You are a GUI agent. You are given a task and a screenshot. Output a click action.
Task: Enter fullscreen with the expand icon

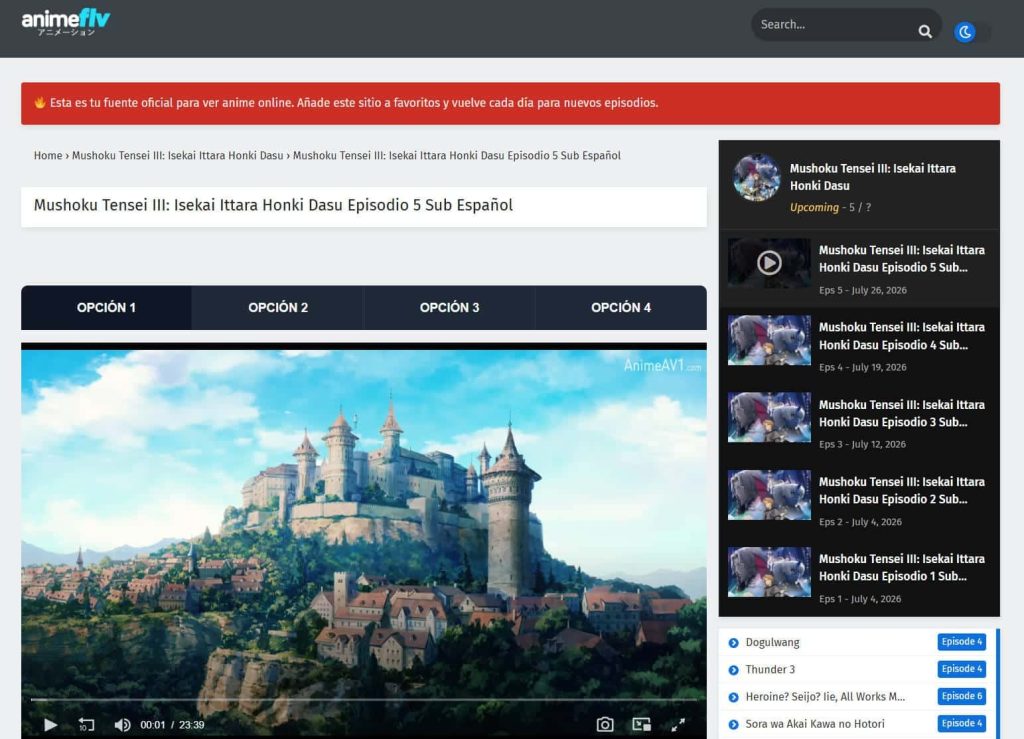tap(678, 724)
